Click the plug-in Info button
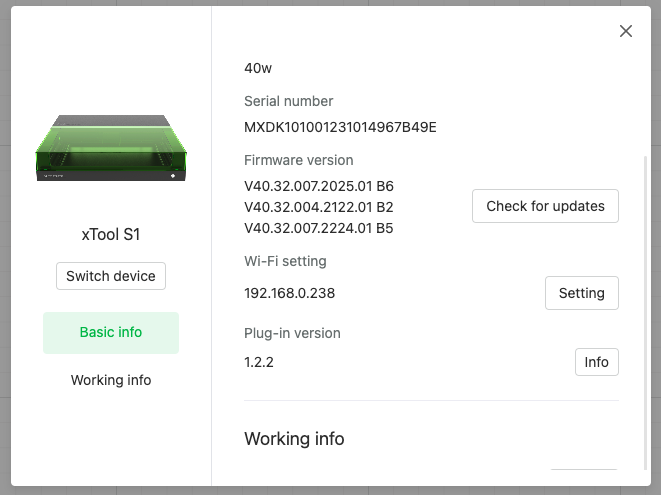This screenshot has height=495, width=661. tap(596, 362)
